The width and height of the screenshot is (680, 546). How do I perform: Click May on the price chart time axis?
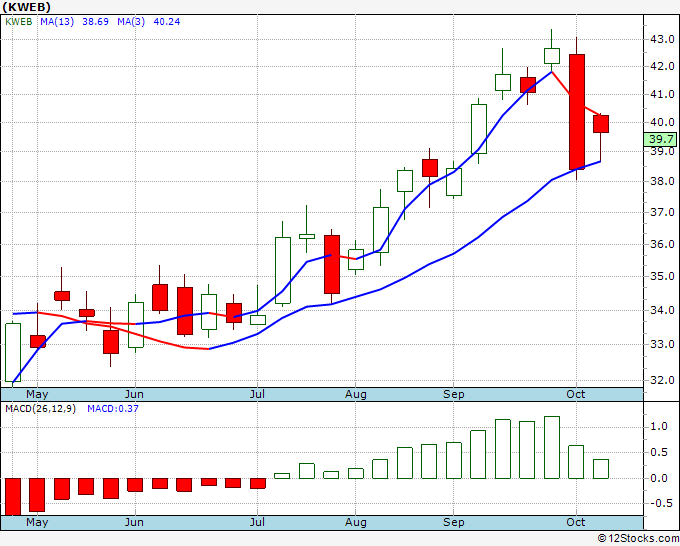(x=37, y=394)
